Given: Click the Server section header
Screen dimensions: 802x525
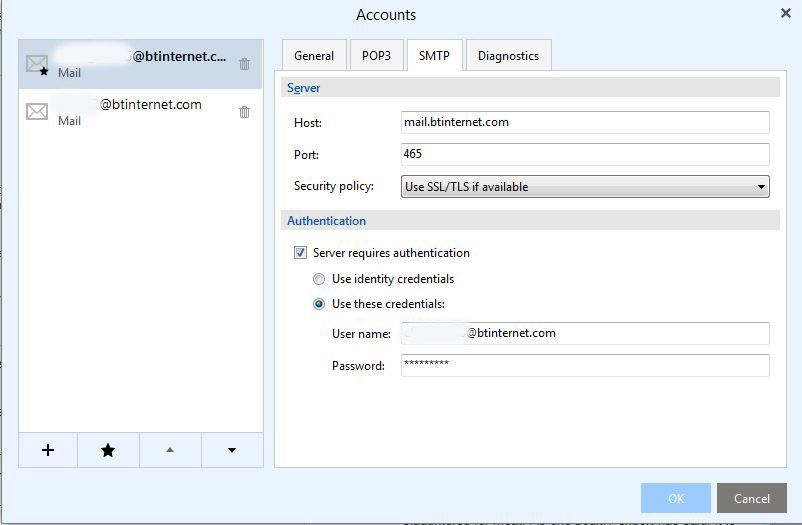Looking at the screenshot, I should [530, 88].
